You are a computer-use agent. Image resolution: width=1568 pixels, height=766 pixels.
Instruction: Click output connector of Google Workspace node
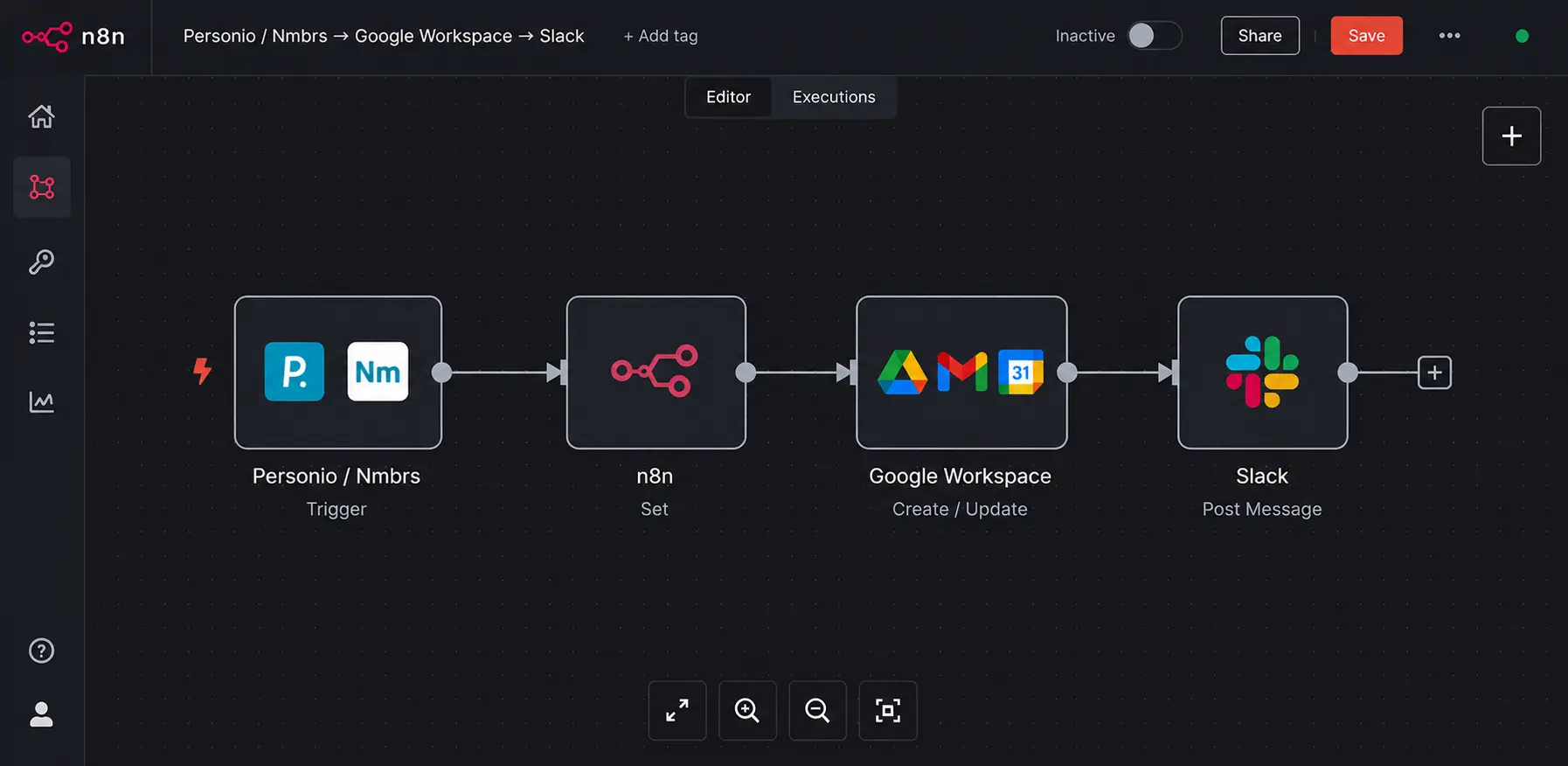pyautogui.click(x=1067, y=373)
